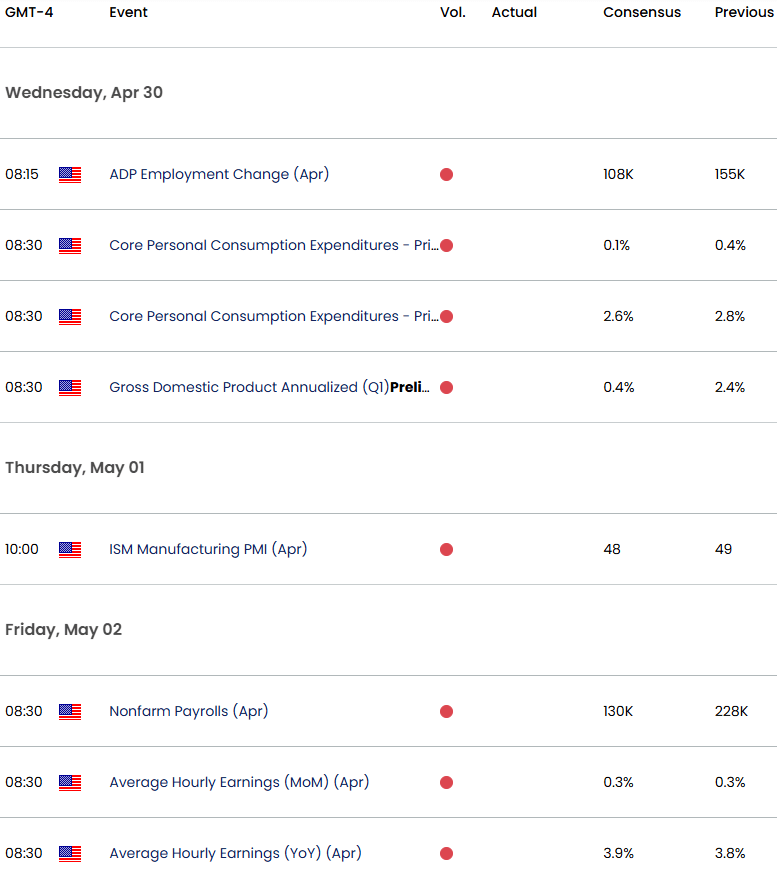The width and height of the screenshot is (777, 885).
Task: Click US flag icon next to ISM Manufacturing PMI
Action: pyautogui.click(x=70, y=549)
